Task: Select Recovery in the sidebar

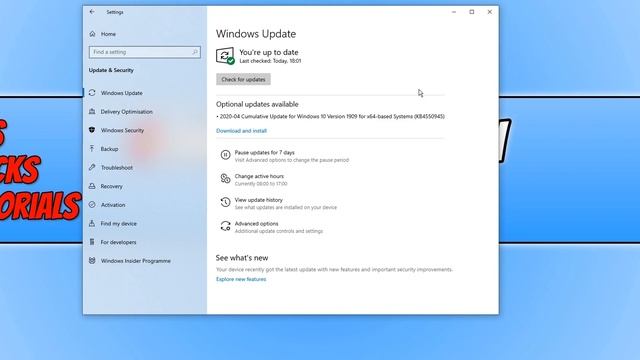Action: 111,186
